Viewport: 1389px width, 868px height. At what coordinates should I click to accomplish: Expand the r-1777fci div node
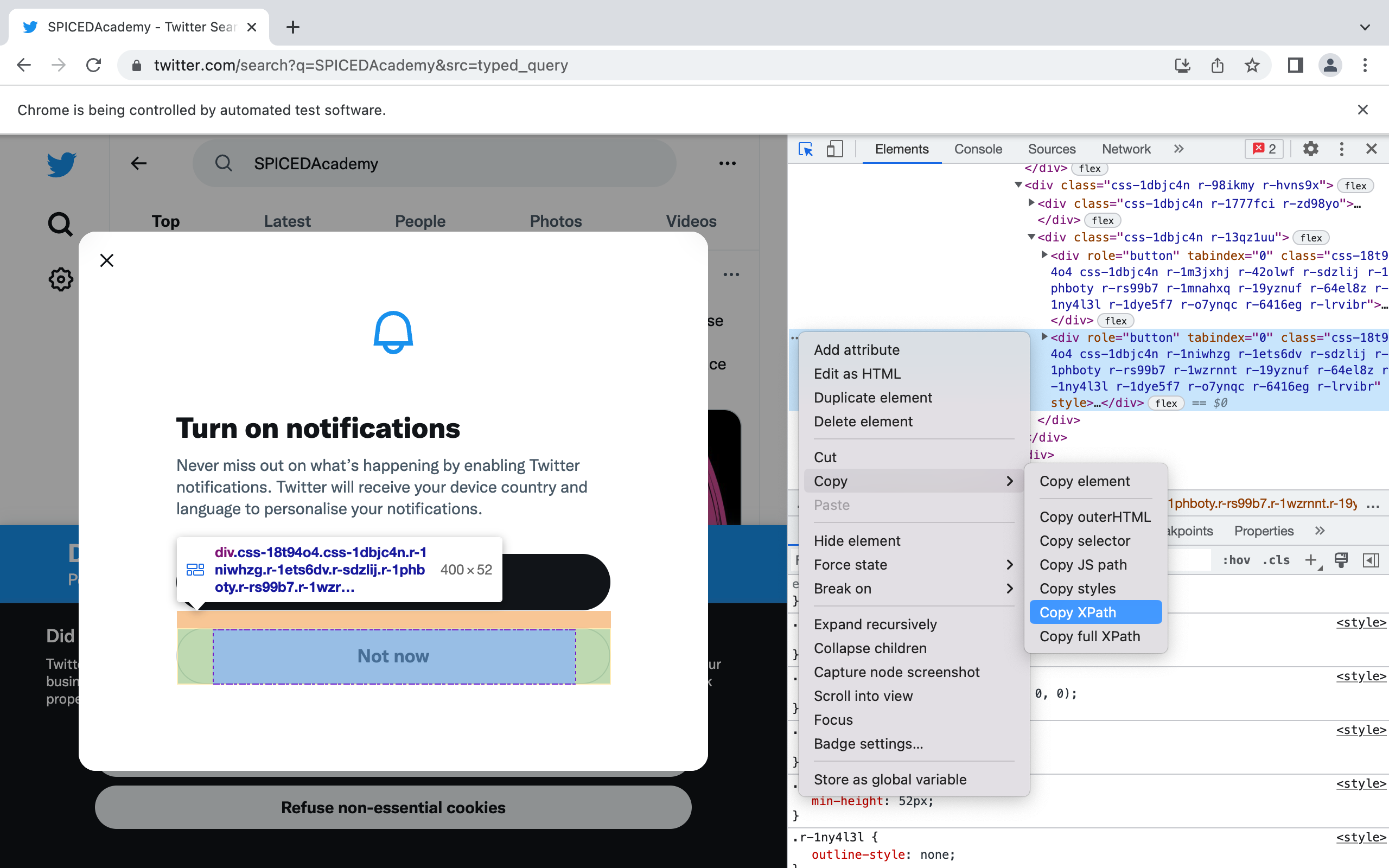(x=1031, y=203)
